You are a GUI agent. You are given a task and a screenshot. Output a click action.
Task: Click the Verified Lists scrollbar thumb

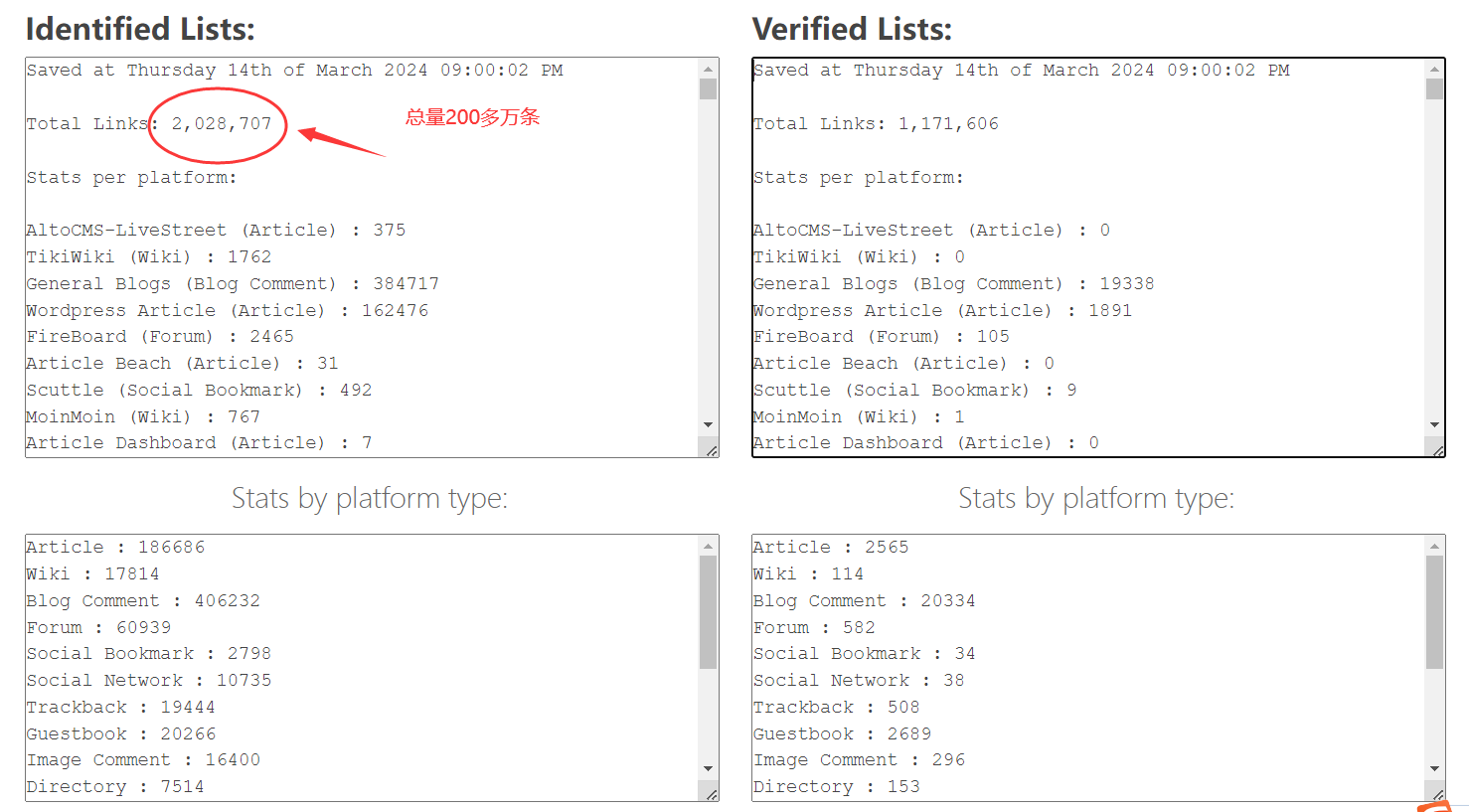coord(1434,89)
